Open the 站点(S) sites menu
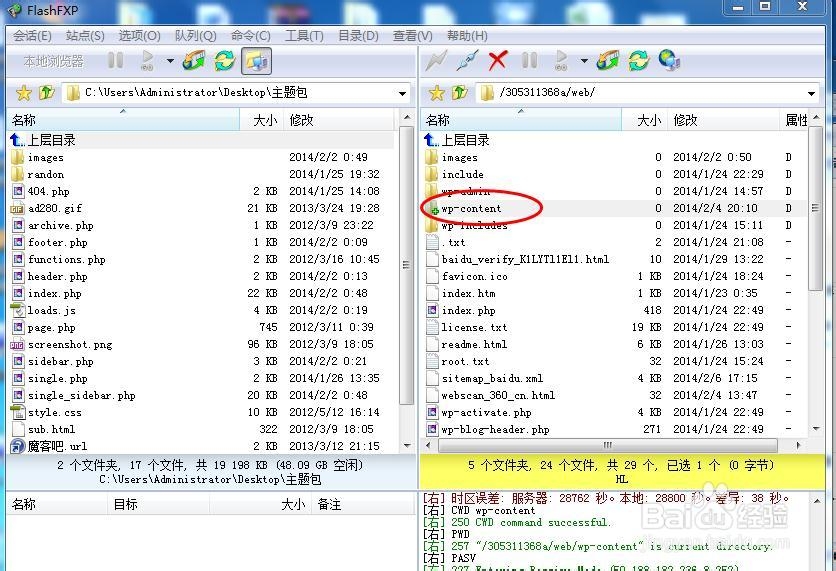The width and height of the screenshot is (836, 571). (85, 36)
